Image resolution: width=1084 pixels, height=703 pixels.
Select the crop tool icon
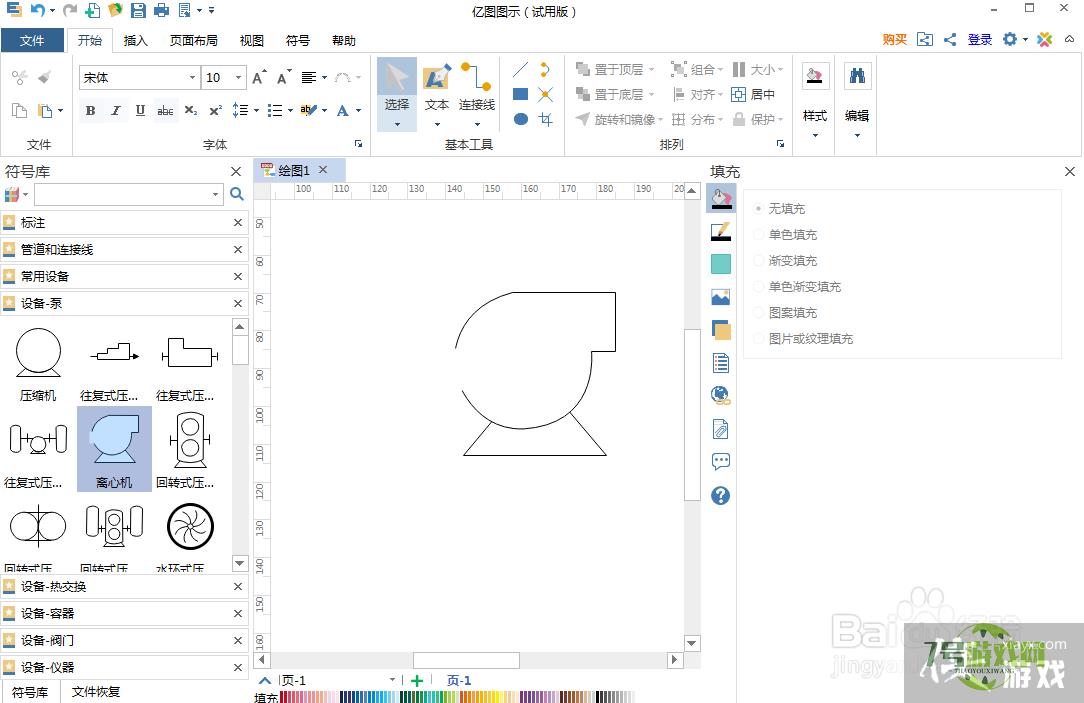545,119
